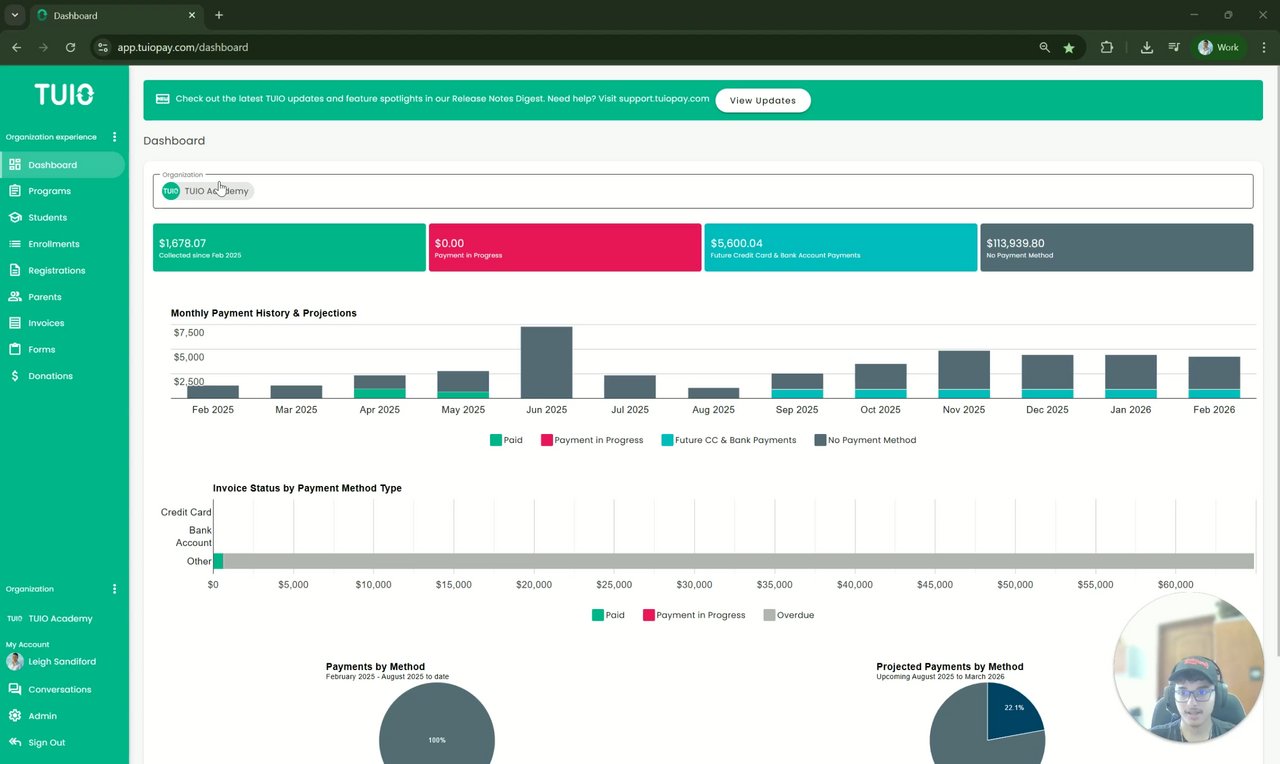The height and width of the screenshot is (764, 1280).
Task: Click the View Updates button
Action: (763, 100)
